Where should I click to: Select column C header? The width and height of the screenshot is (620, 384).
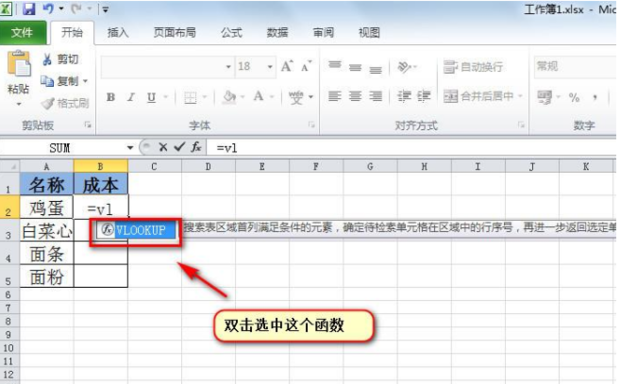tap(154, 166)
